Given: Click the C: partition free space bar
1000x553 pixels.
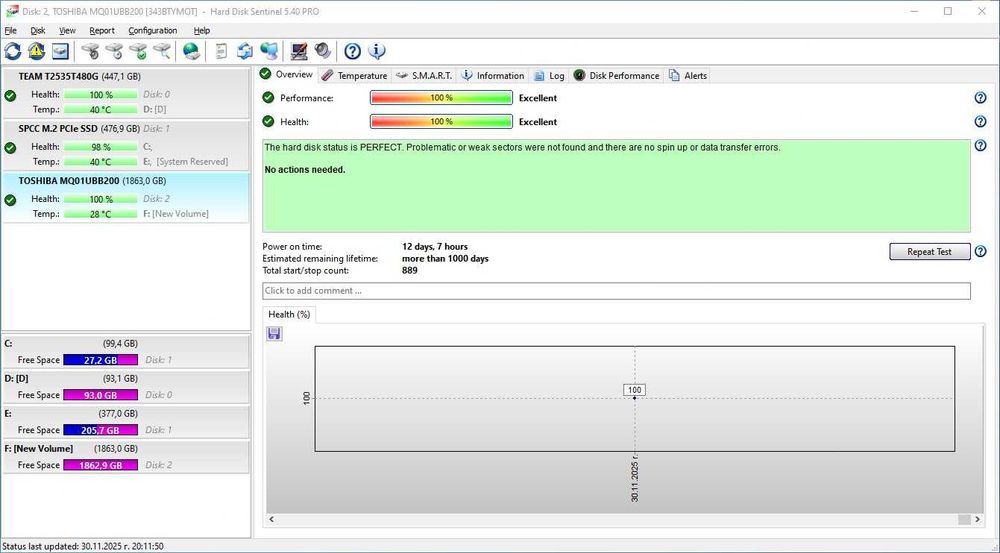Looking at the screenshot, I should 101,360.
